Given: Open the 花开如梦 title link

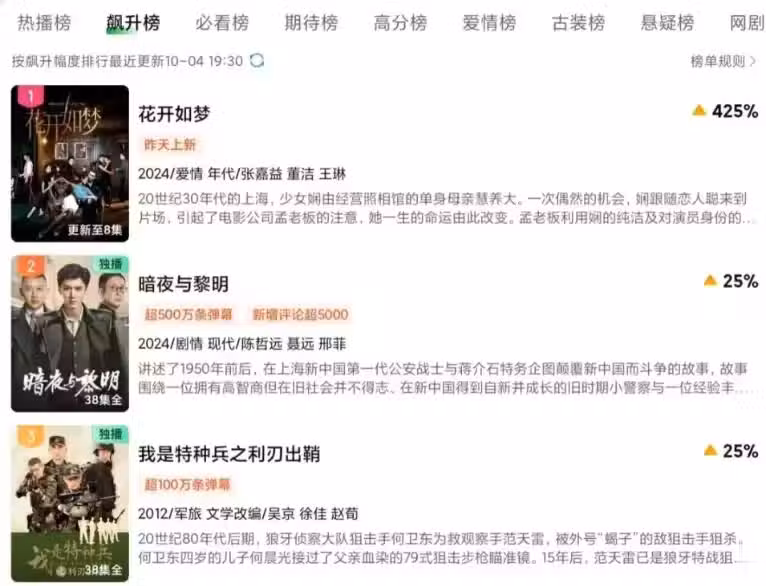Looking at the screenshot, I should [x=174, y=114].
